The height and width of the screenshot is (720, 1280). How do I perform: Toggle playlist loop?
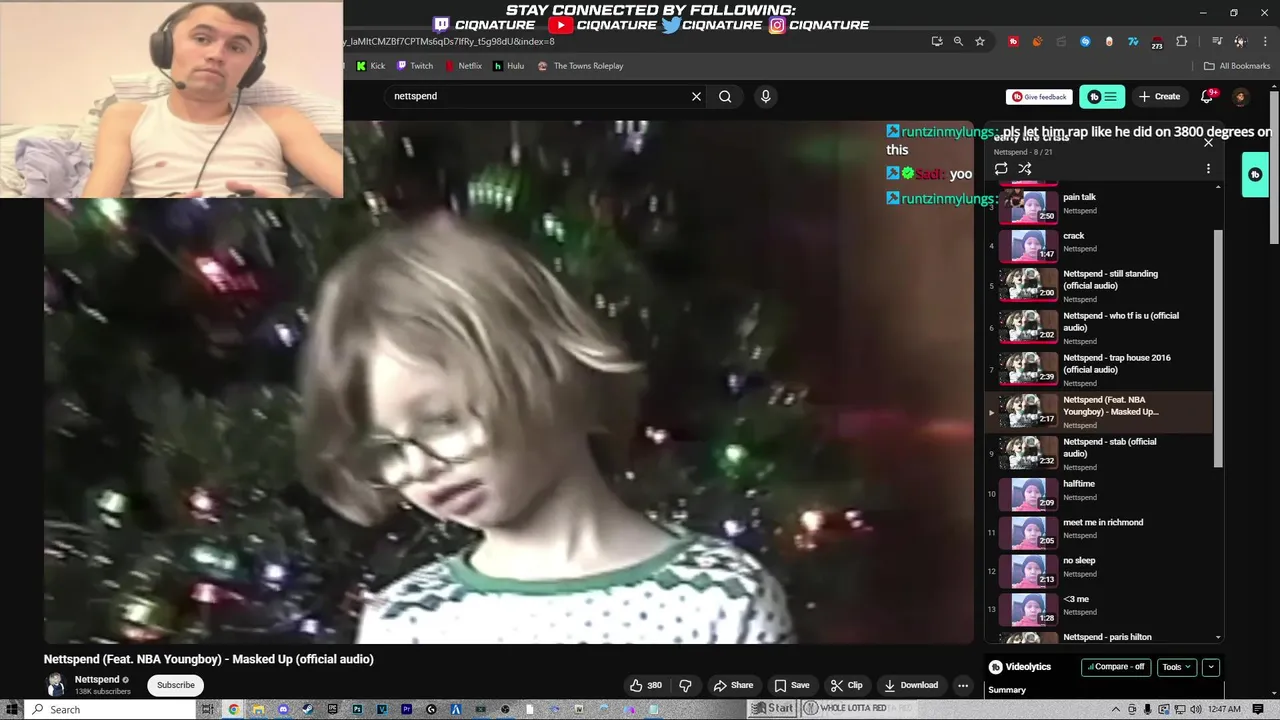click(x=1001, y=169)
